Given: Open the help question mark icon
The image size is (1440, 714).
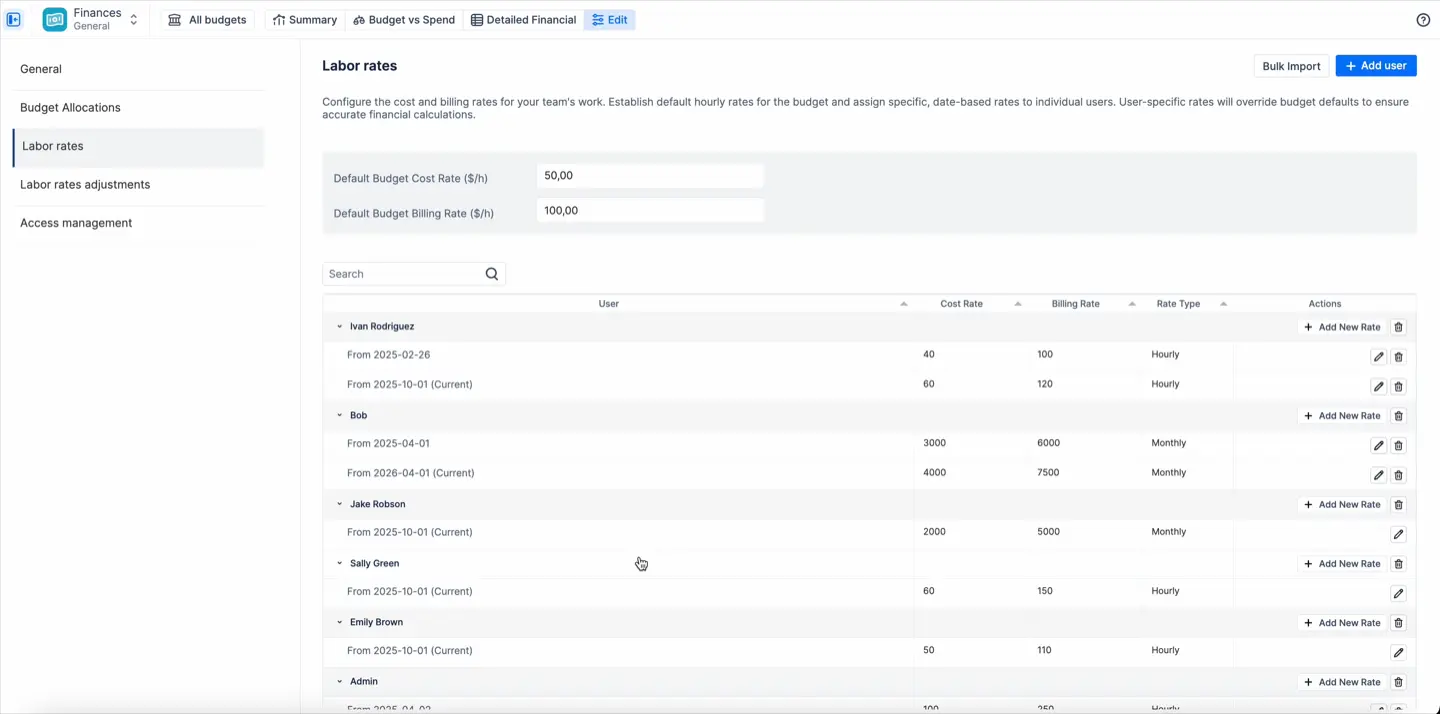Looking at the screenshot, I should (x=1423, y=20).
